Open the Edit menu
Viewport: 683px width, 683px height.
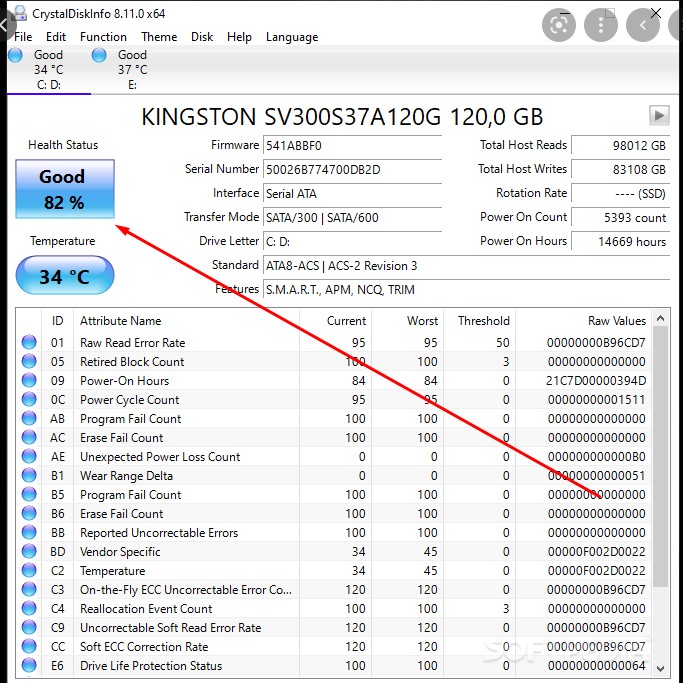56,37
